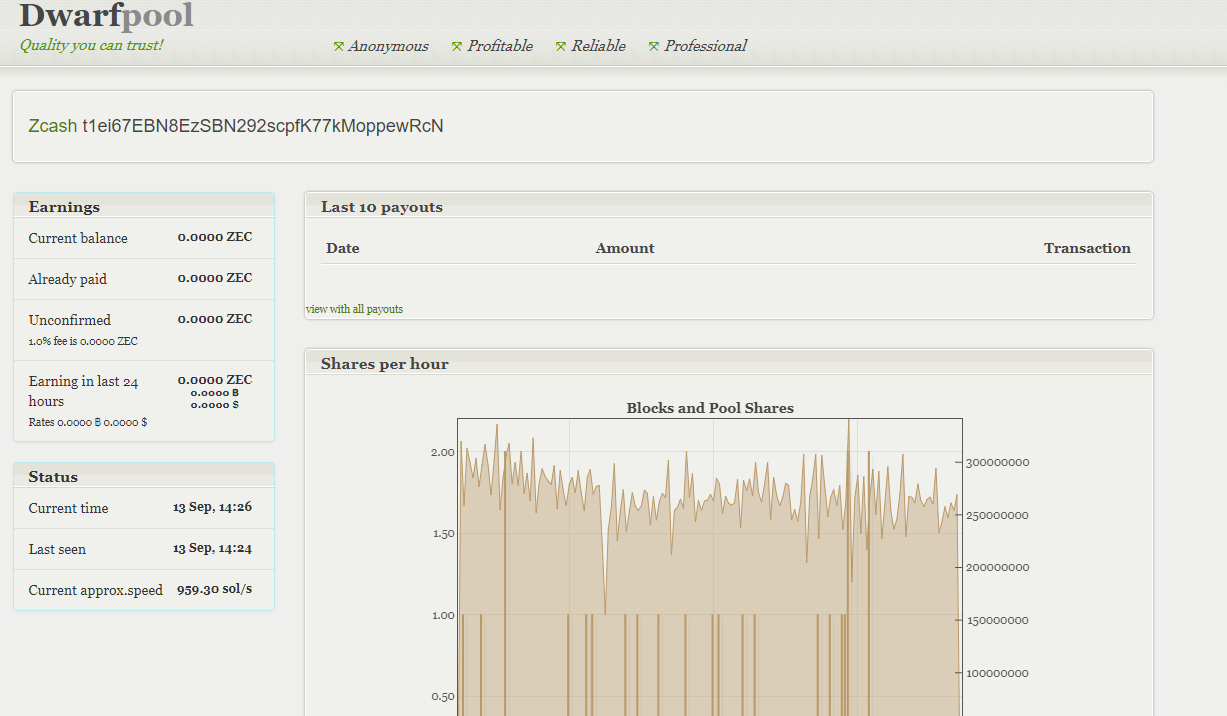Click the Current balance value

[x=215, y=238]
